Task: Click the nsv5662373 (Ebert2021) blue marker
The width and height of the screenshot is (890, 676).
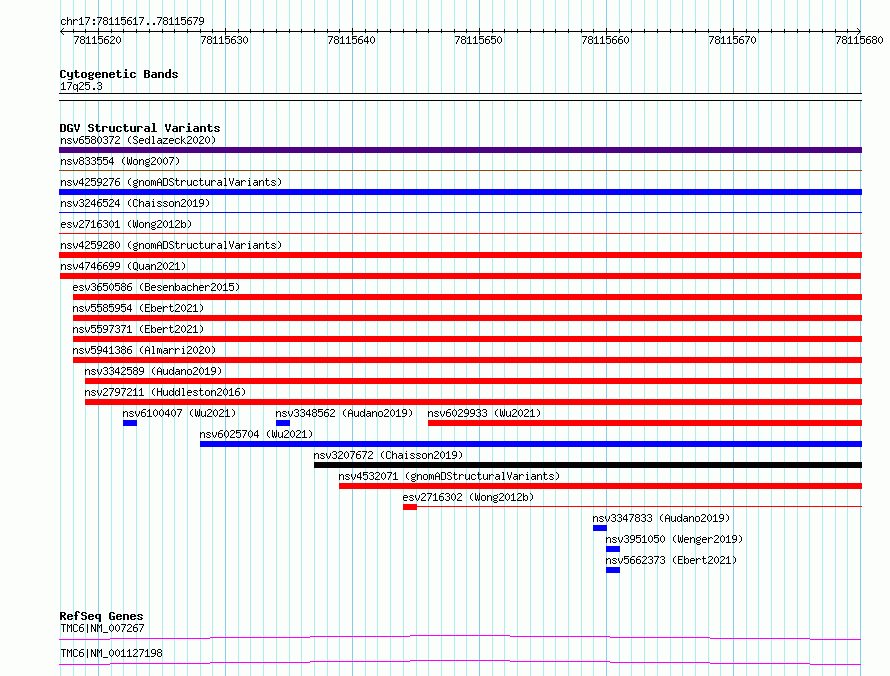Action: tap(613, 570)
